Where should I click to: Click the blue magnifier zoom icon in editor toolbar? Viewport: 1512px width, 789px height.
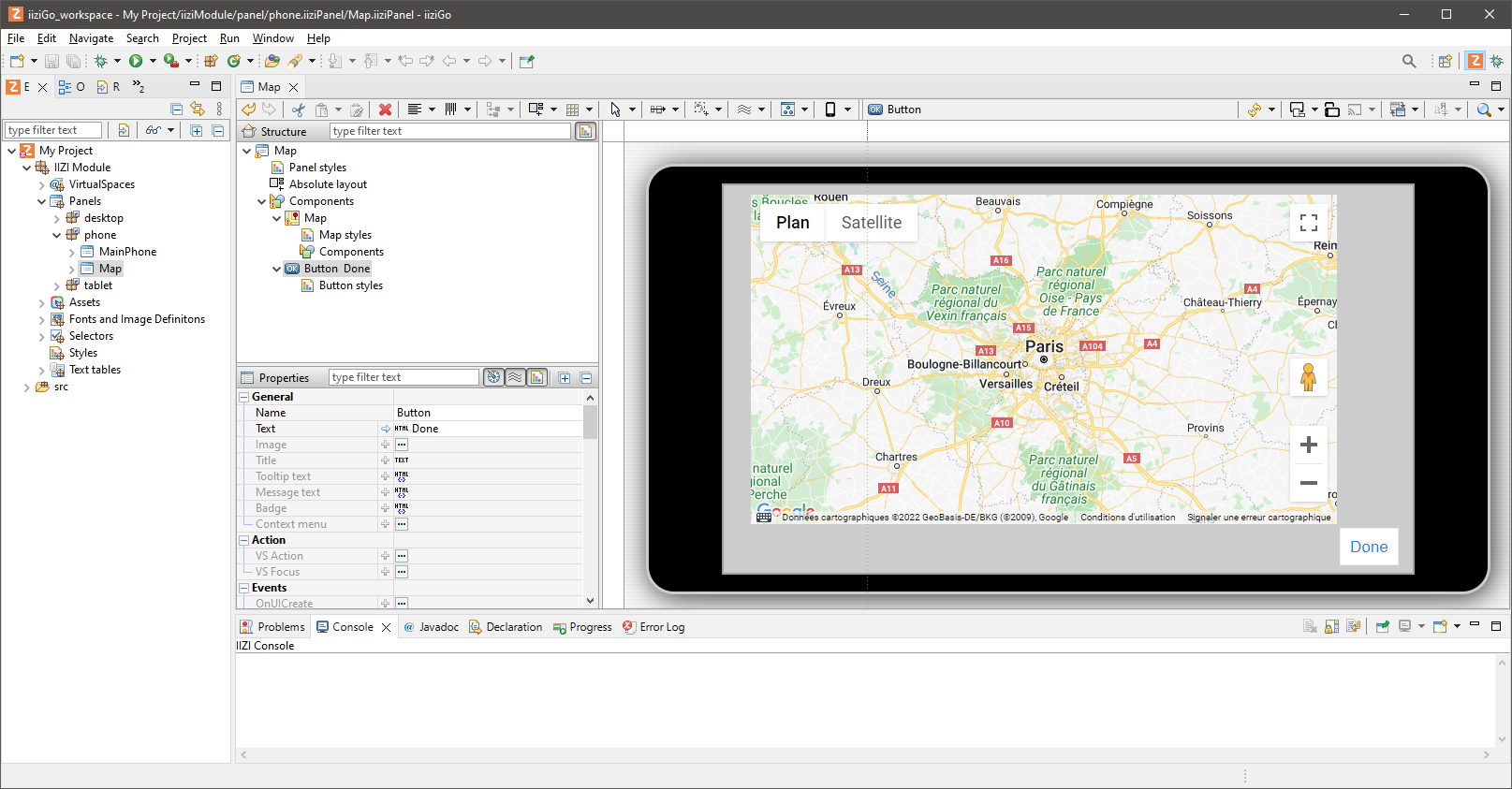pyautogui.click(x=1484, y=110)
